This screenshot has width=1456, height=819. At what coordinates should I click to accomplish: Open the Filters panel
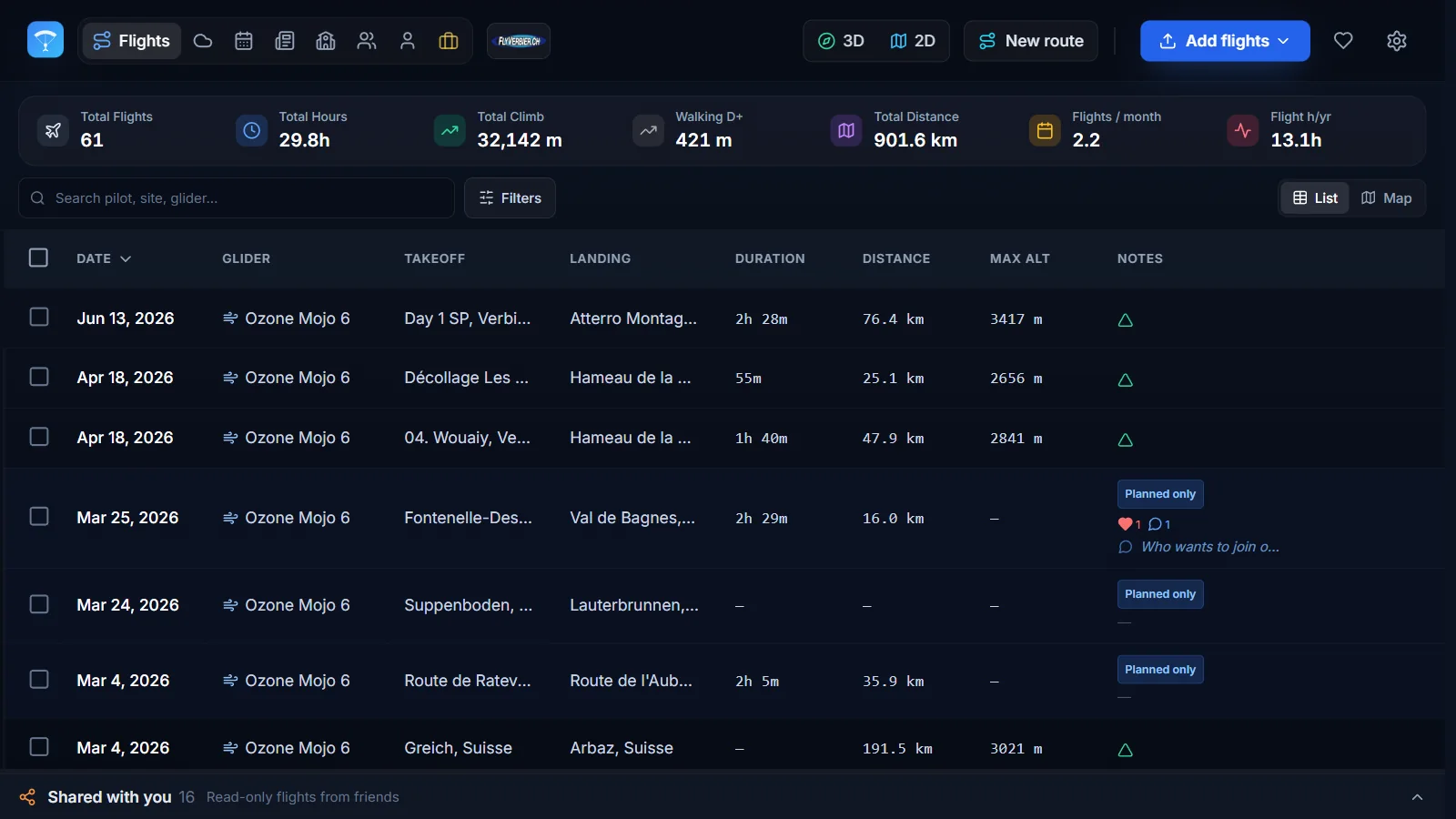[x=510, y=198]
